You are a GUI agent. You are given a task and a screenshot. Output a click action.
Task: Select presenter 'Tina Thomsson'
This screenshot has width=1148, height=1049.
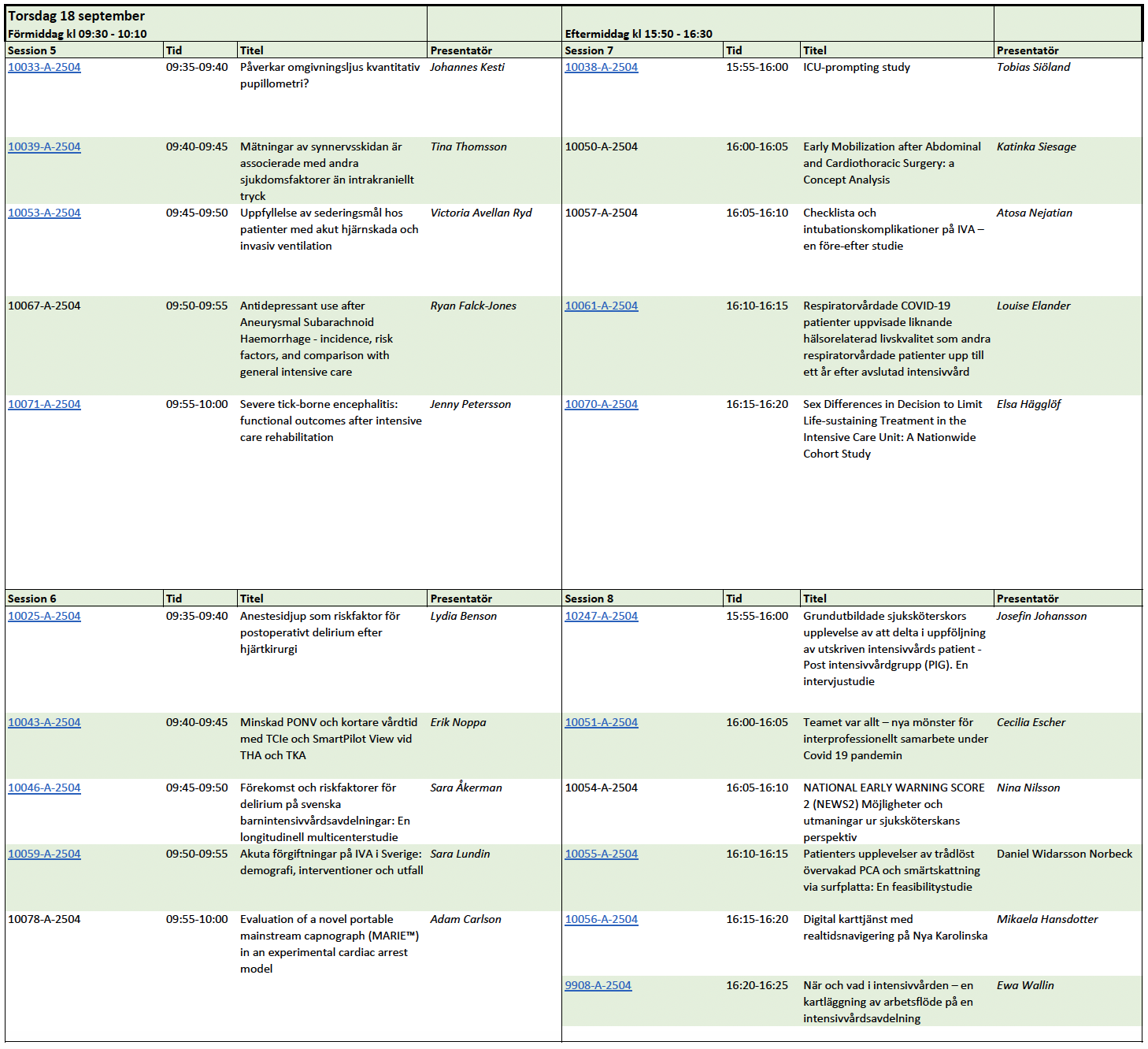(x=468, y=146)
